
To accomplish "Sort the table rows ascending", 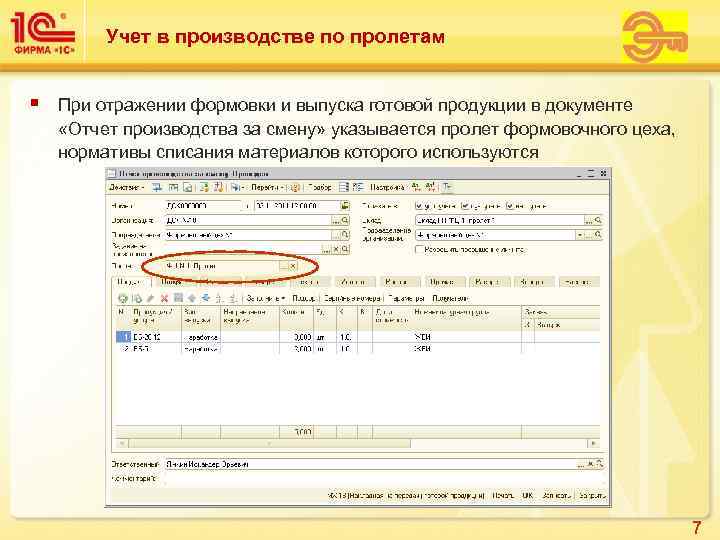I will click(219, 298).
